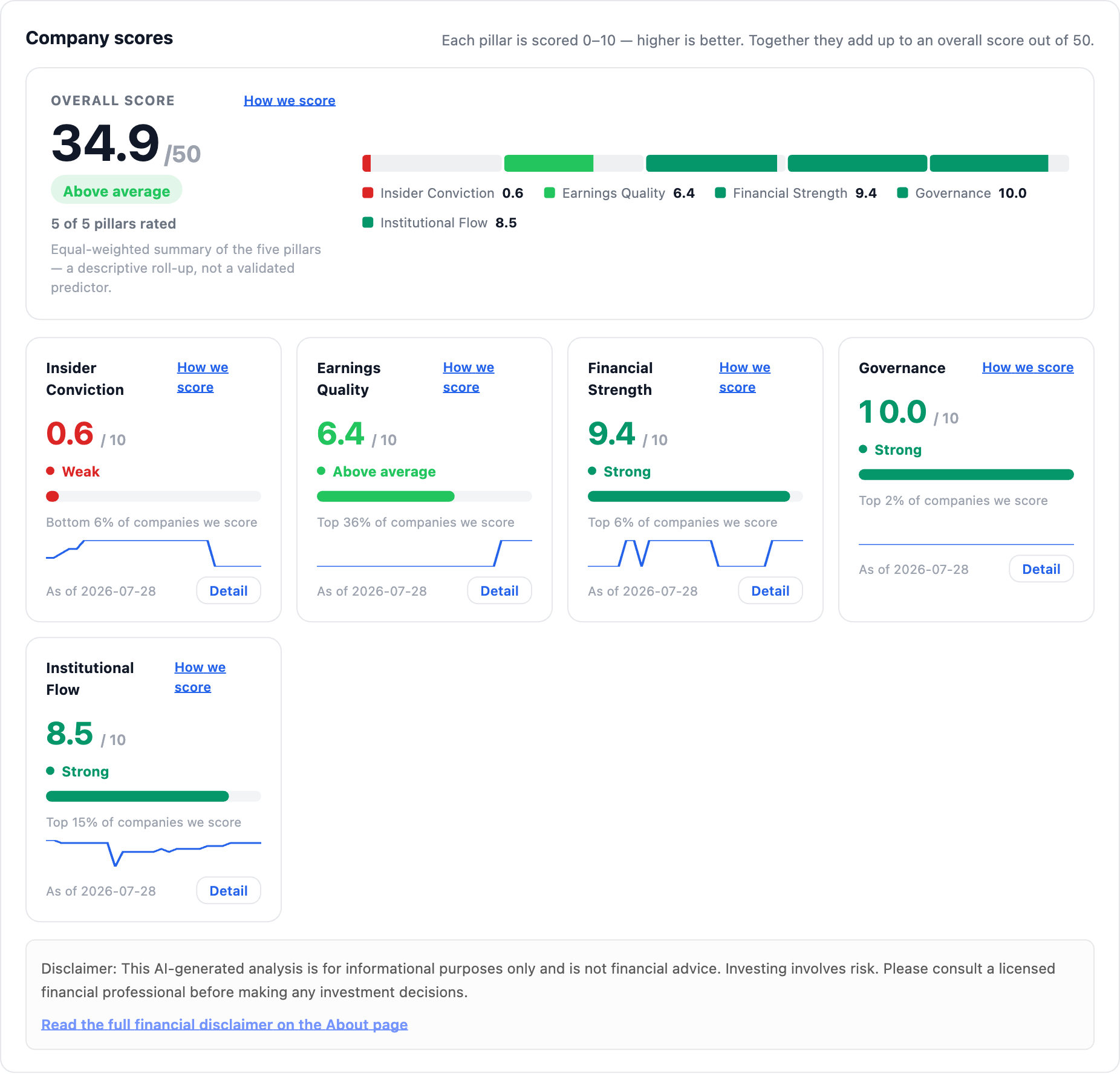Click Detail button on Governance card
Screen dimensions: 1120x1074
click(x=1041, y=569)
